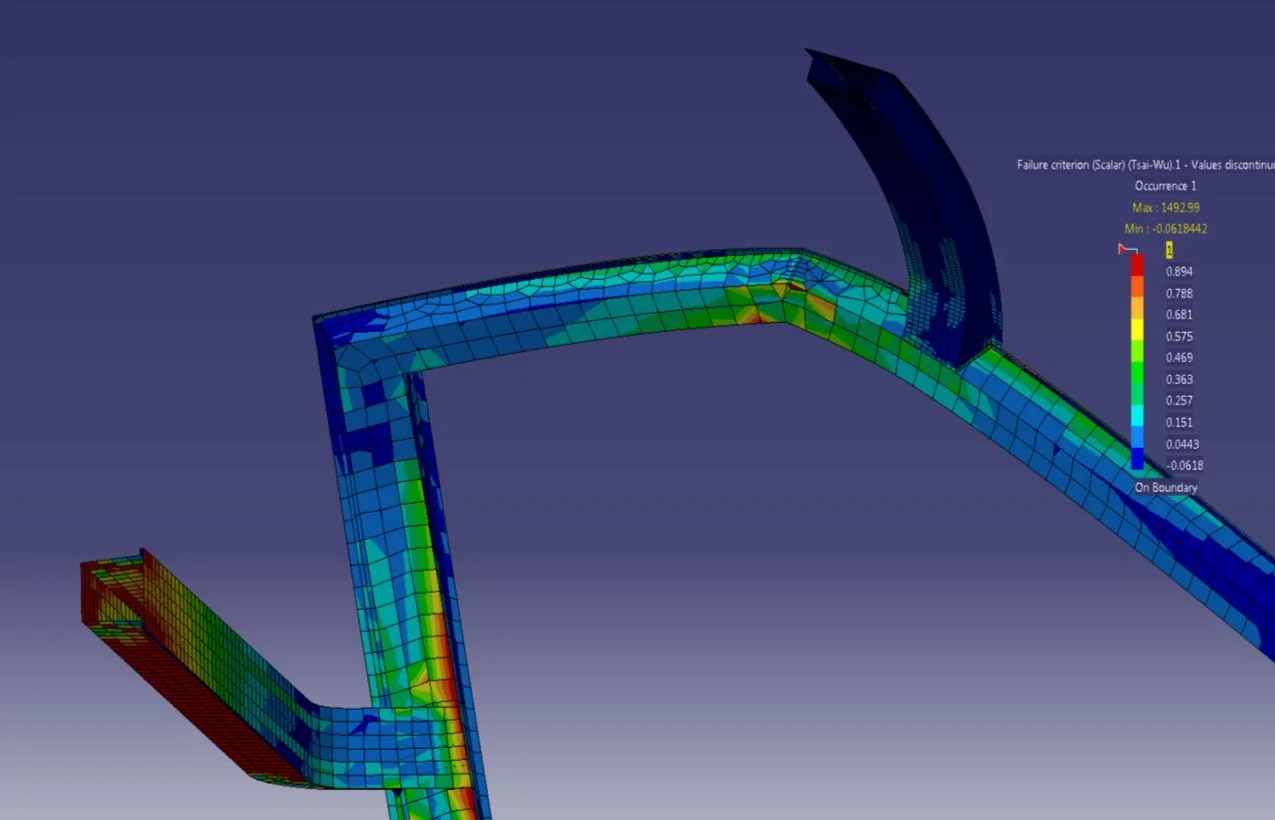Select the red band of the contour palette
Screen dimensions: 1275x820
click(x=1137, y=266)
